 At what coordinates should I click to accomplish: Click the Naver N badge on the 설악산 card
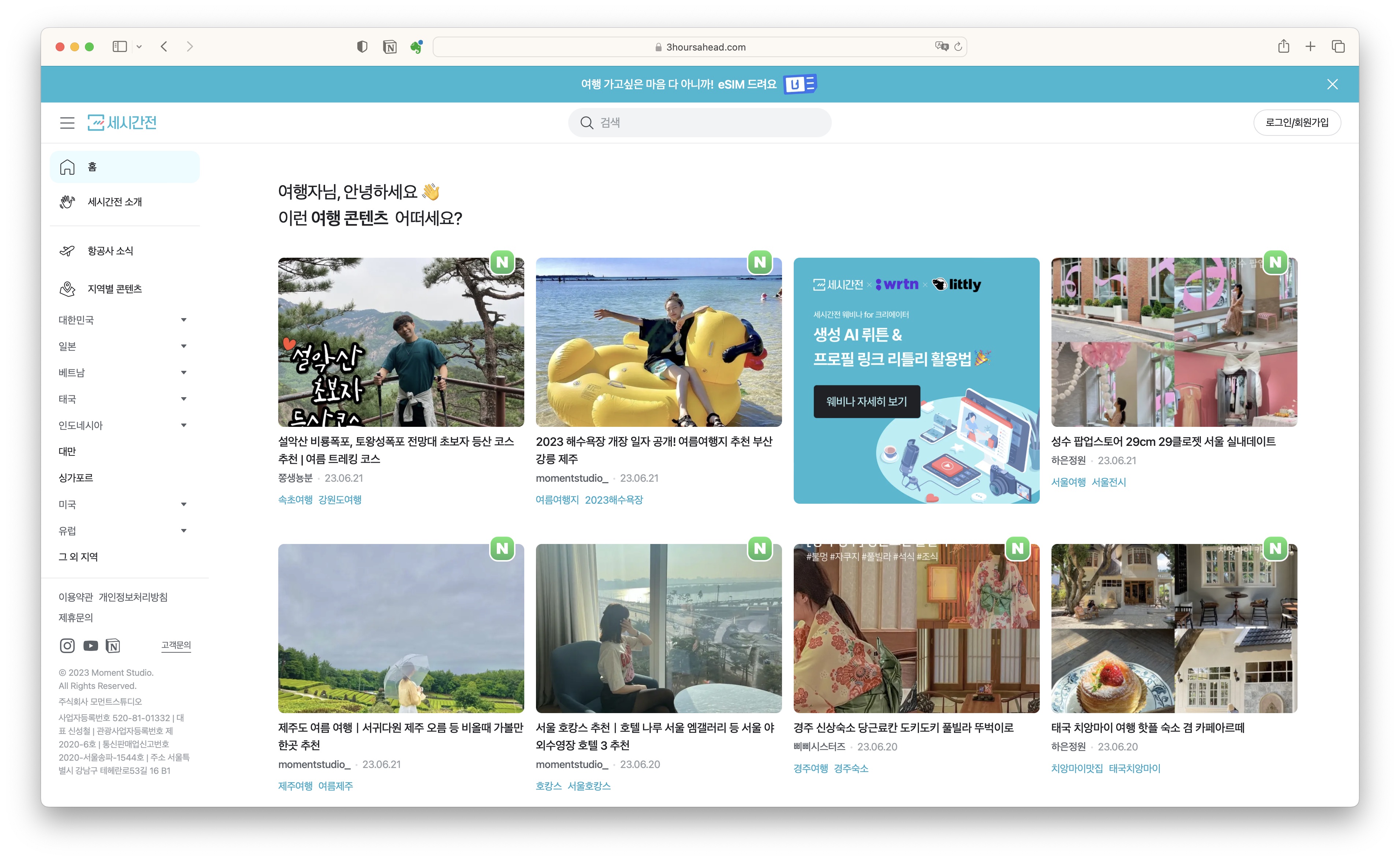point(502,262)
